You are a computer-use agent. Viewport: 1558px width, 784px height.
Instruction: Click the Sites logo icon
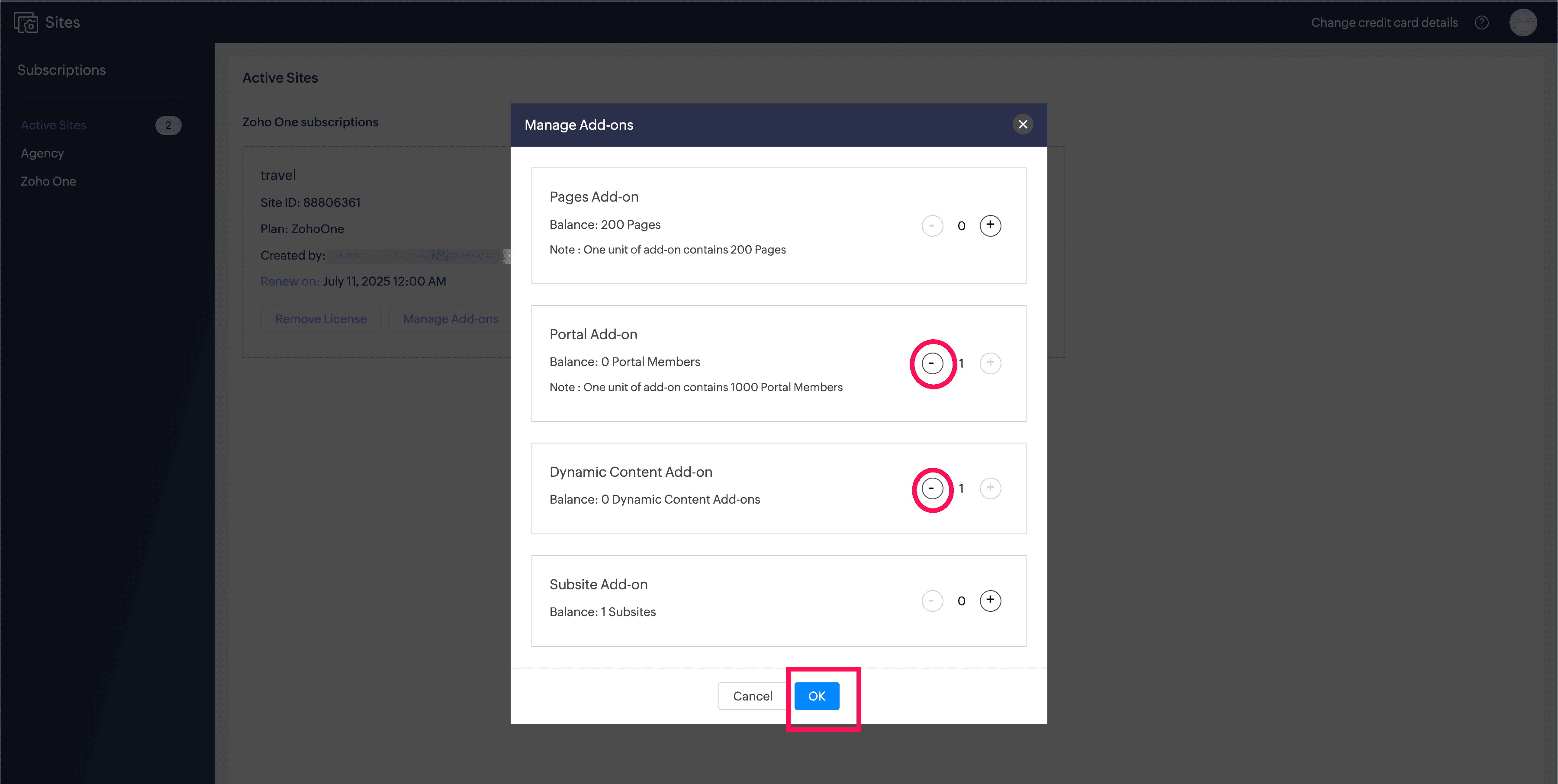26,23
